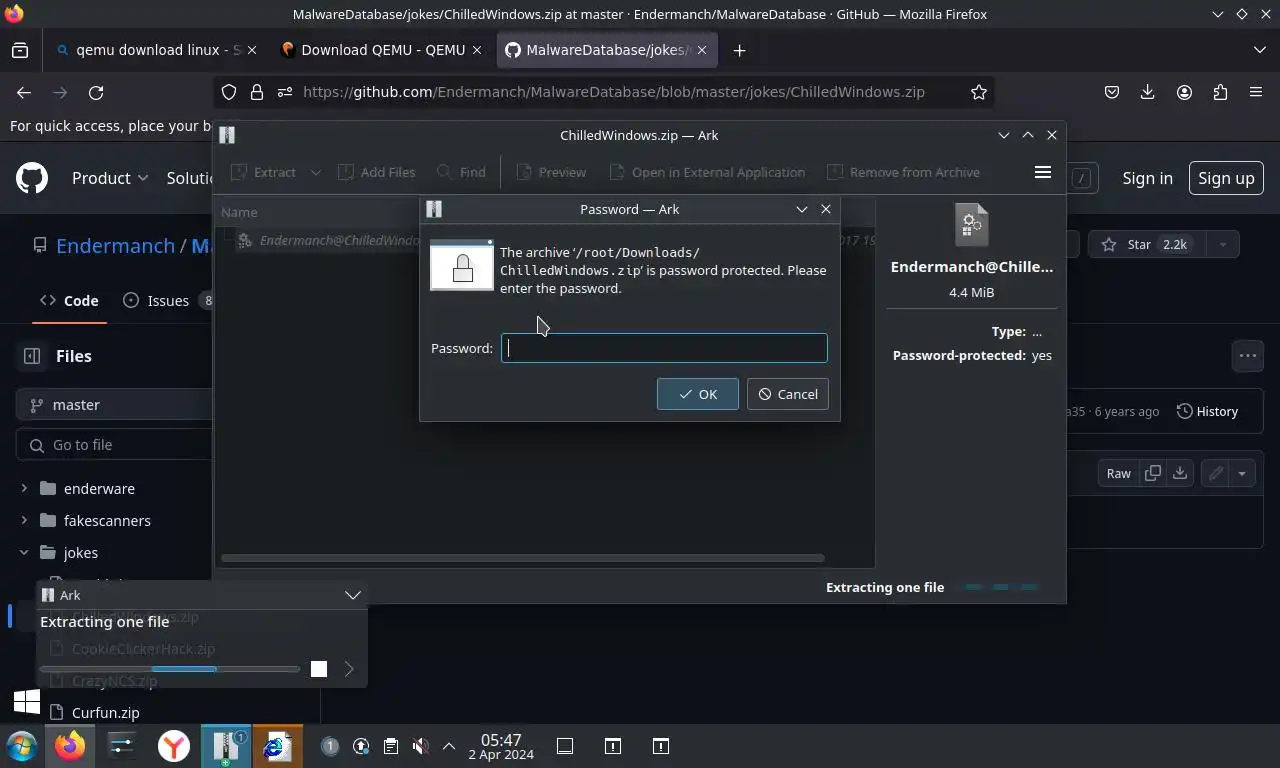Screen dimensions: 1280x768
Task: Click the Show Desktop taskbar icon
Action: 565,746
